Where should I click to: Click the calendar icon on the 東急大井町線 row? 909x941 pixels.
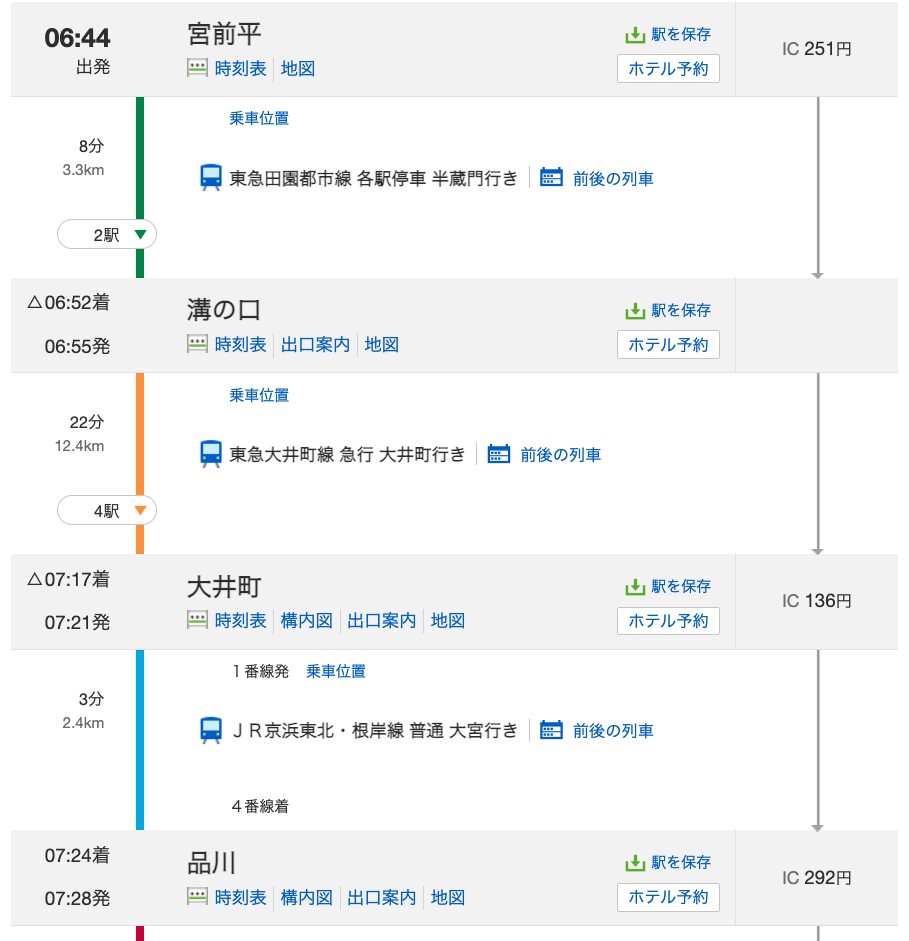point(499,454)
